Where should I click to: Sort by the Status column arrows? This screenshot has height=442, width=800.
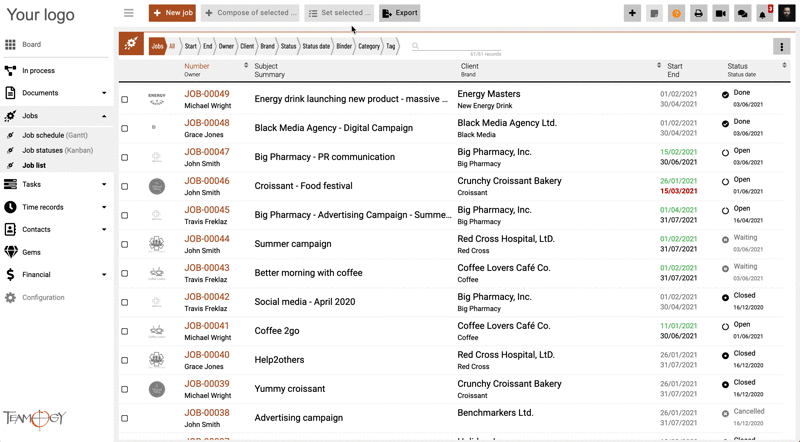[784, 65]
